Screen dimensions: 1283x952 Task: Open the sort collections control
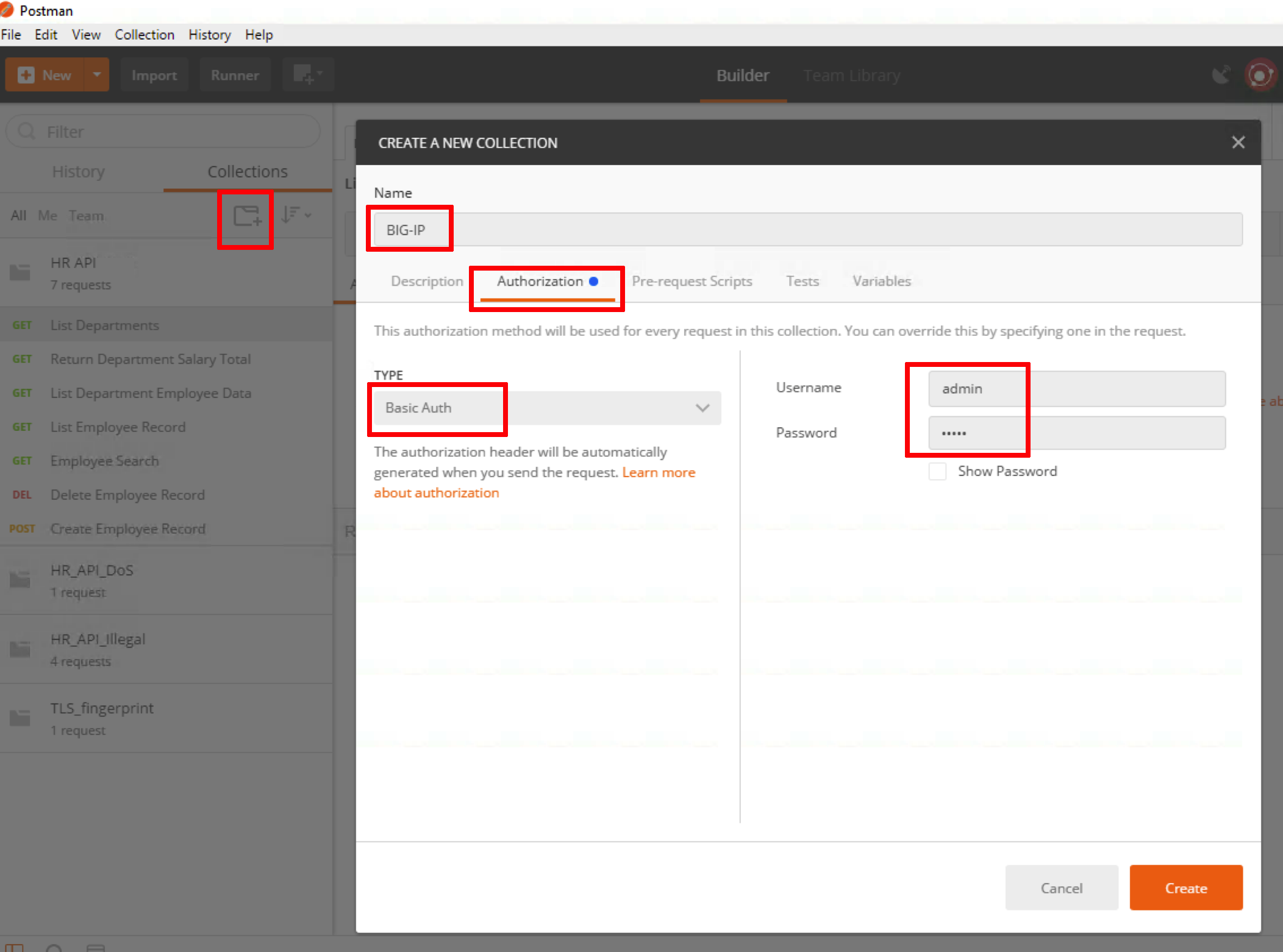tap(296, 215)
